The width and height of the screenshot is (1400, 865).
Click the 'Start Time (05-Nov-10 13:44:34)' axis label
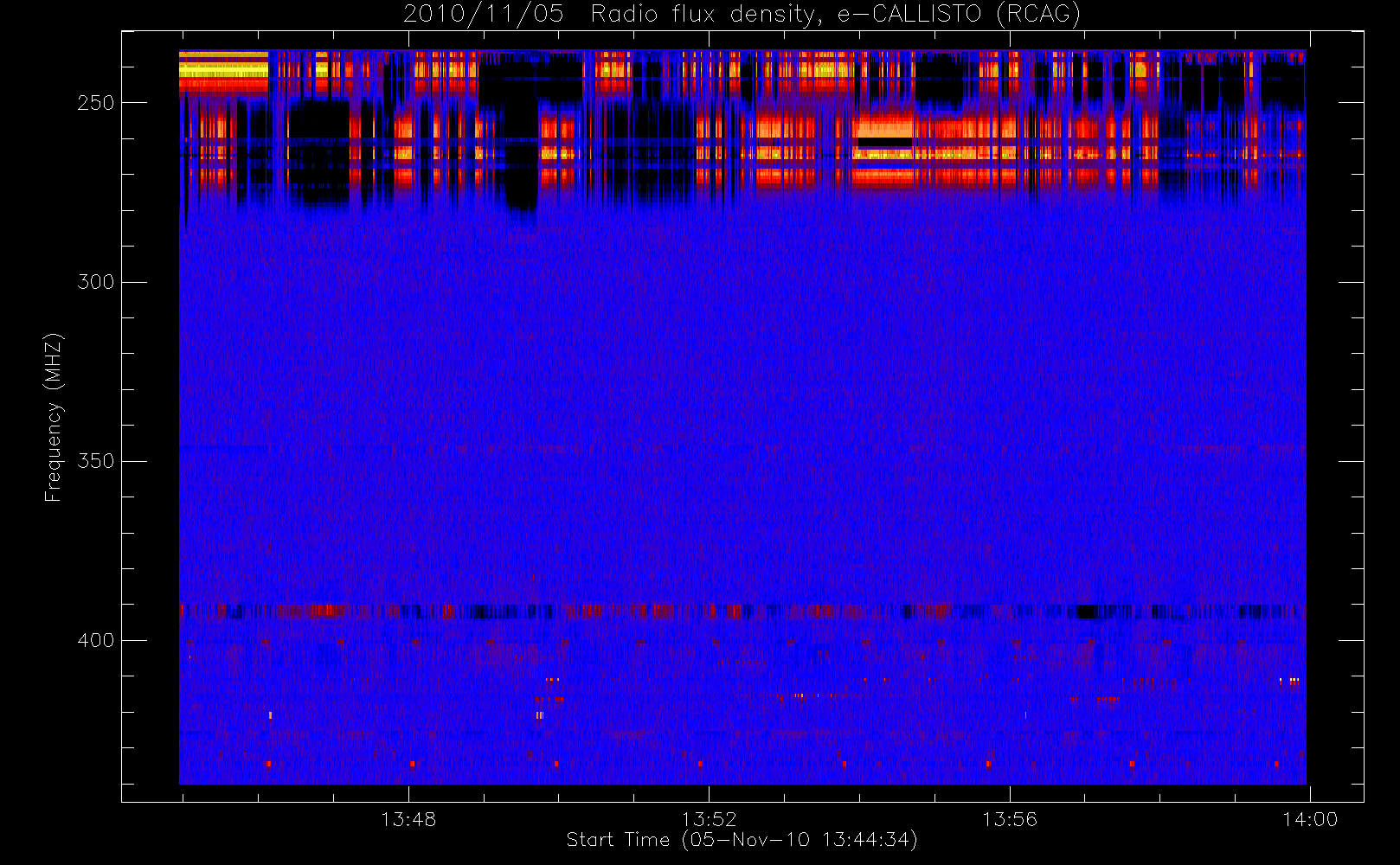[742, 840]
